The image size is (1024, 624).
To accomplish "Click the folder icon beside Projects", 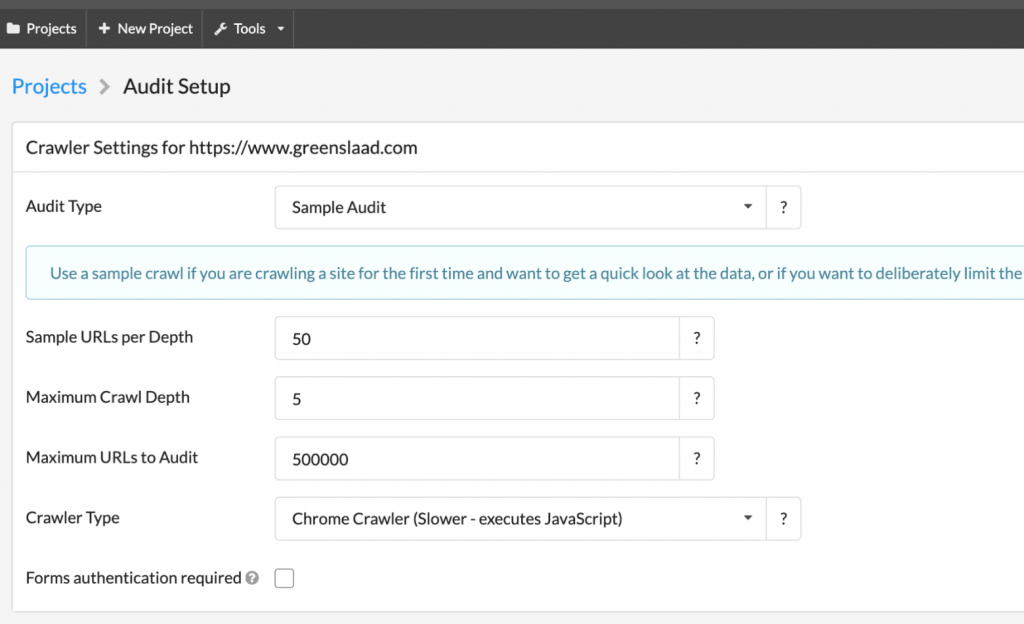I will (x=13, y=29).
